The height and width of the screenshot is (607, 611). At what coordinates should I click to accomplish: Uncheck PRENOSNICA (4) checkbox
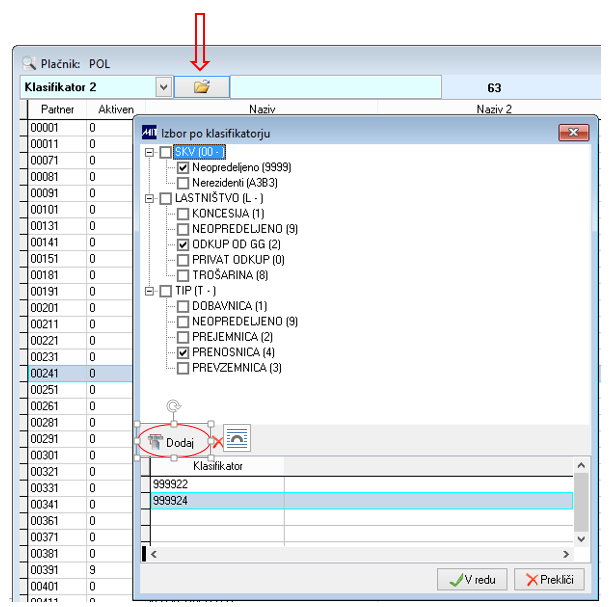pos(183,352)
